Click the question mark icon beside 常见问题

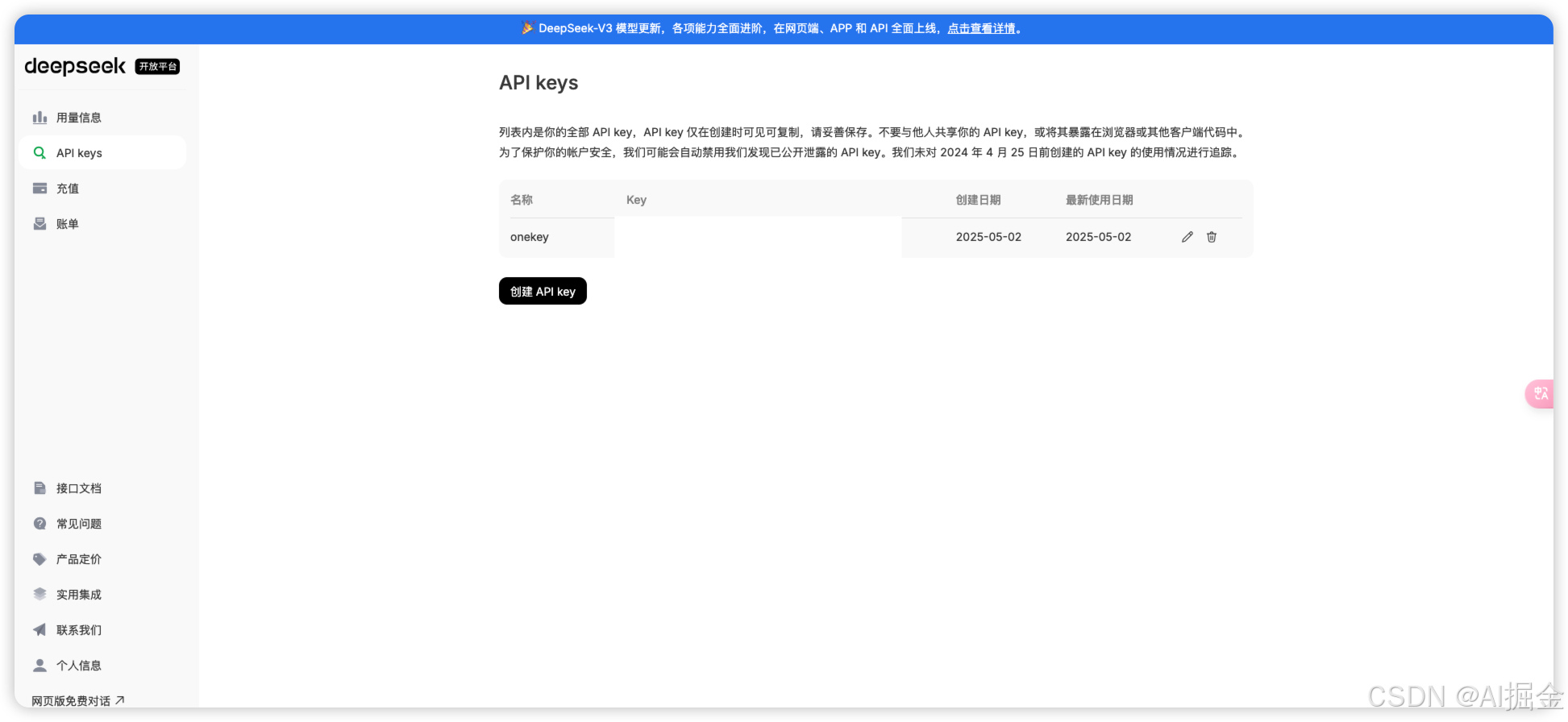click(40, 524)
